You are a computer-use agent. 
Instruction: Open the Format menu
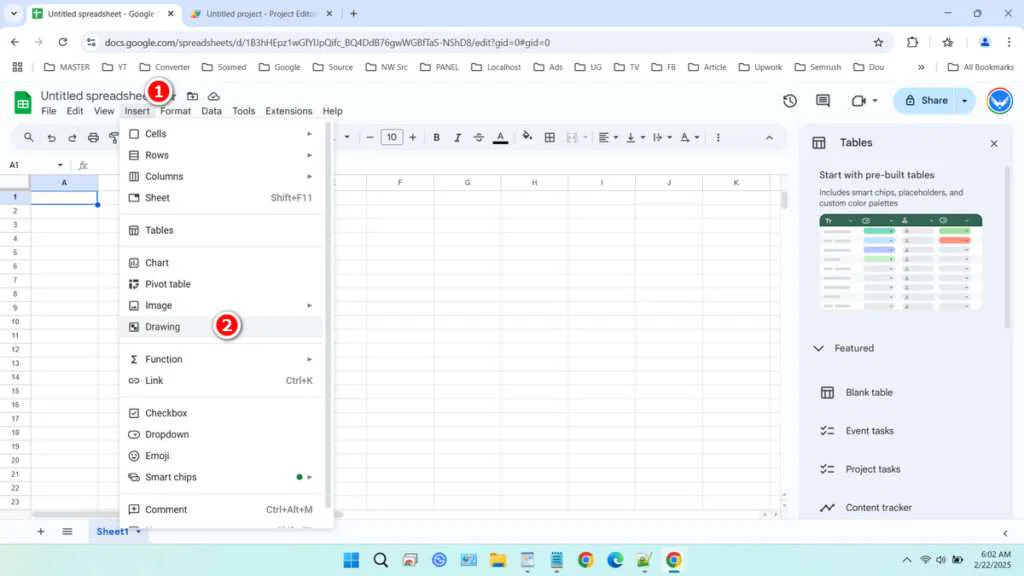tap(175, 111)
